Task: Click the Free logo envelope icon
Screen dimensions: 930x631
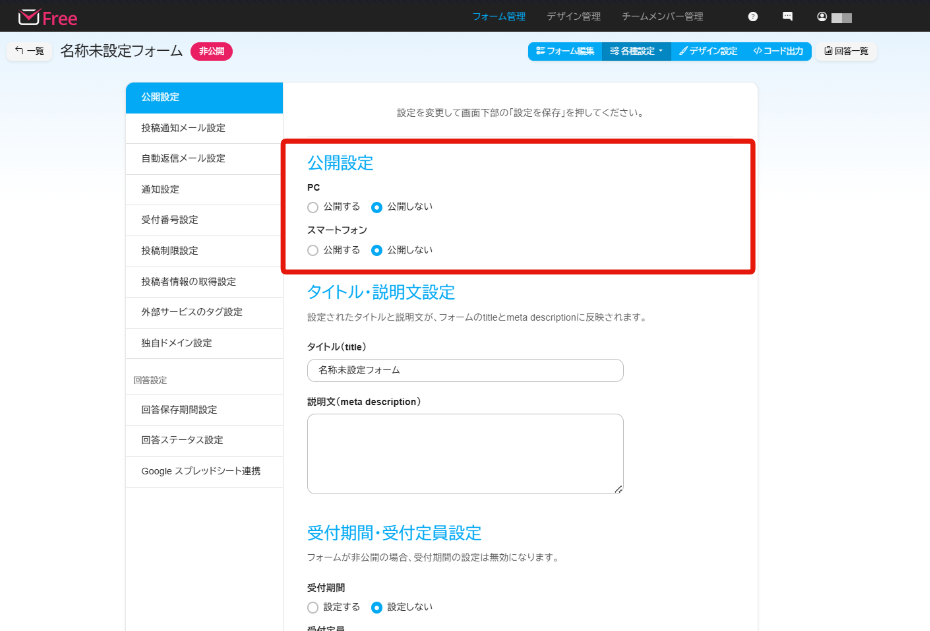Action: pos(29,17)
